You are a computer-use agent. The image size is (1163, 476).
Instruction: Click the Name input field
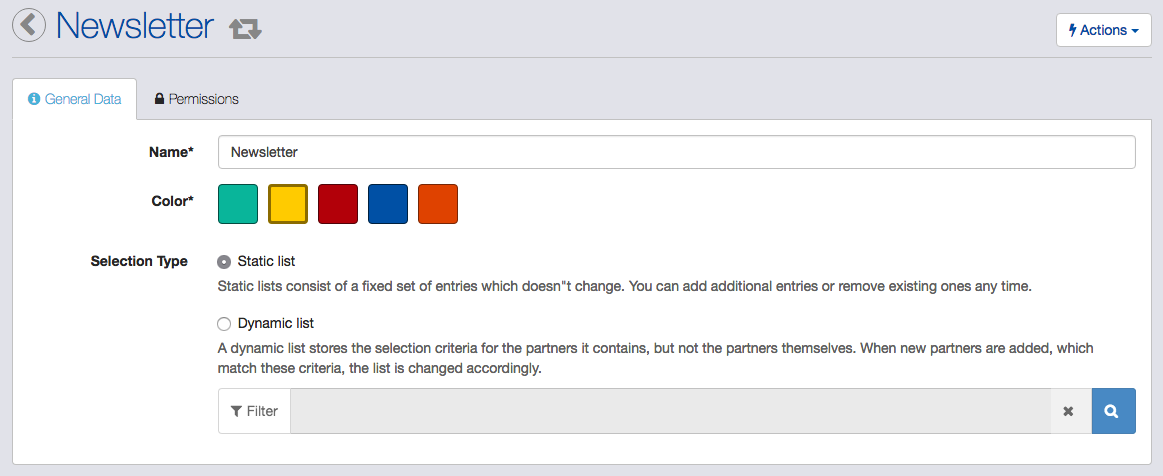[x=676, y=152]
